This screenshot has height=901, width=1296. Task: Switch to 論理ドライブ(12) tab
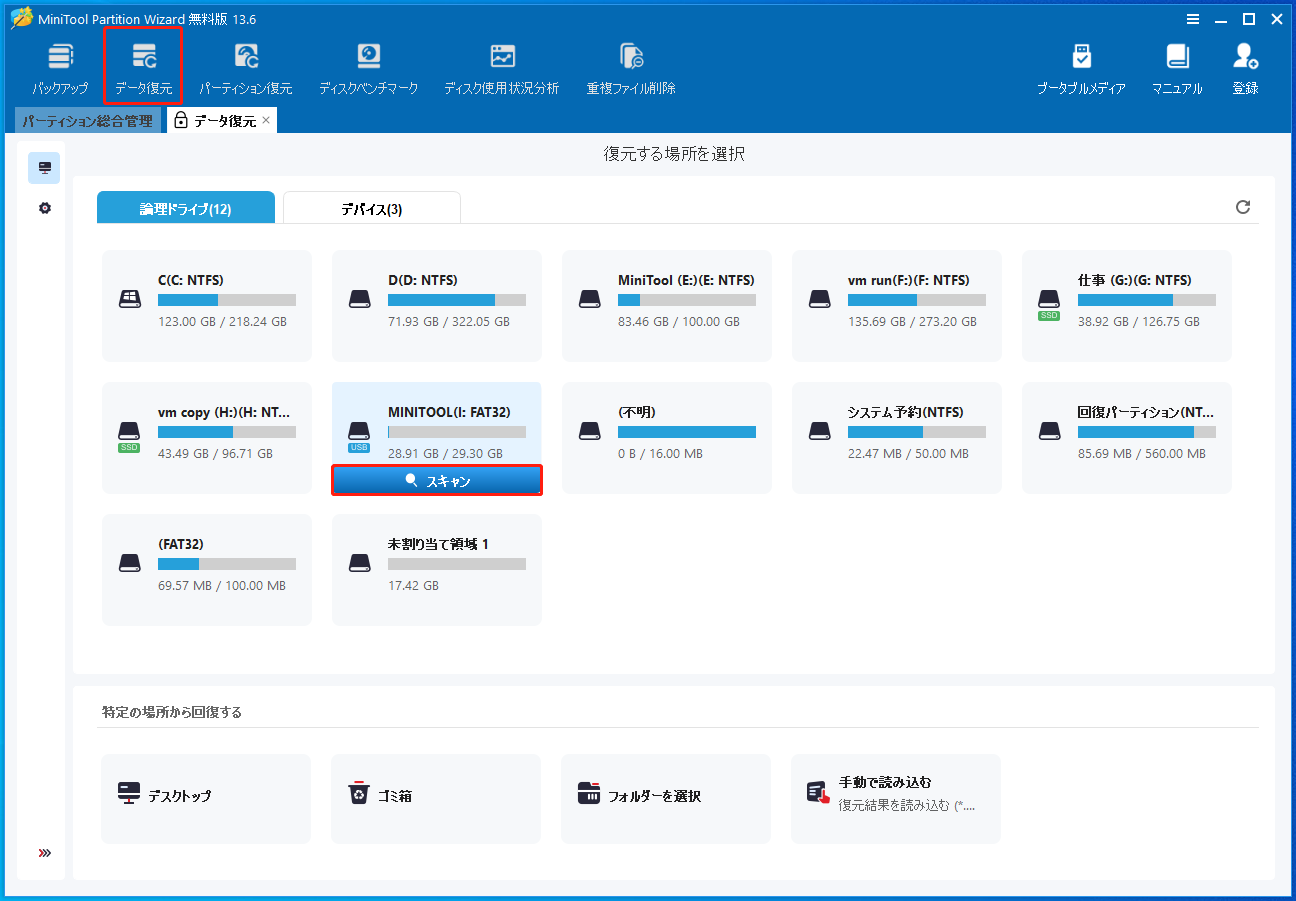186,208
